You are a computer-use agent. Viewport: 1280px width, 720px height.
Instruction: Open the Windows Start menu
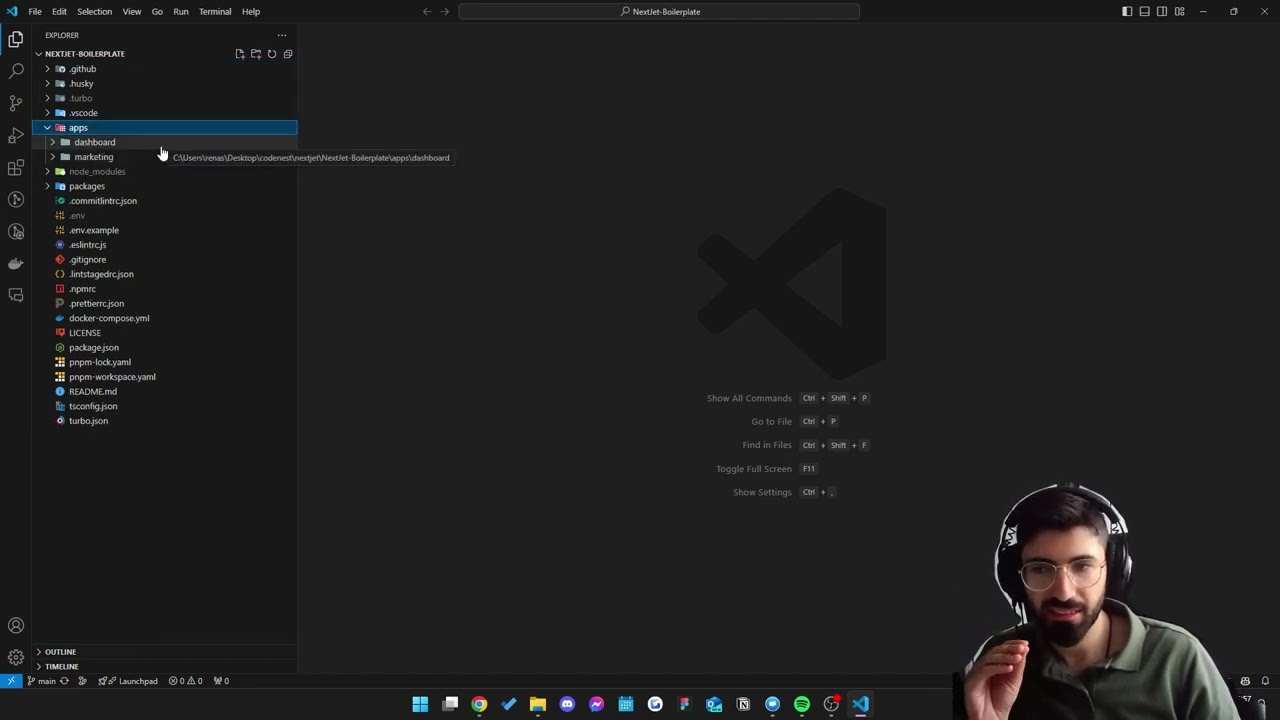coord(420,704)
